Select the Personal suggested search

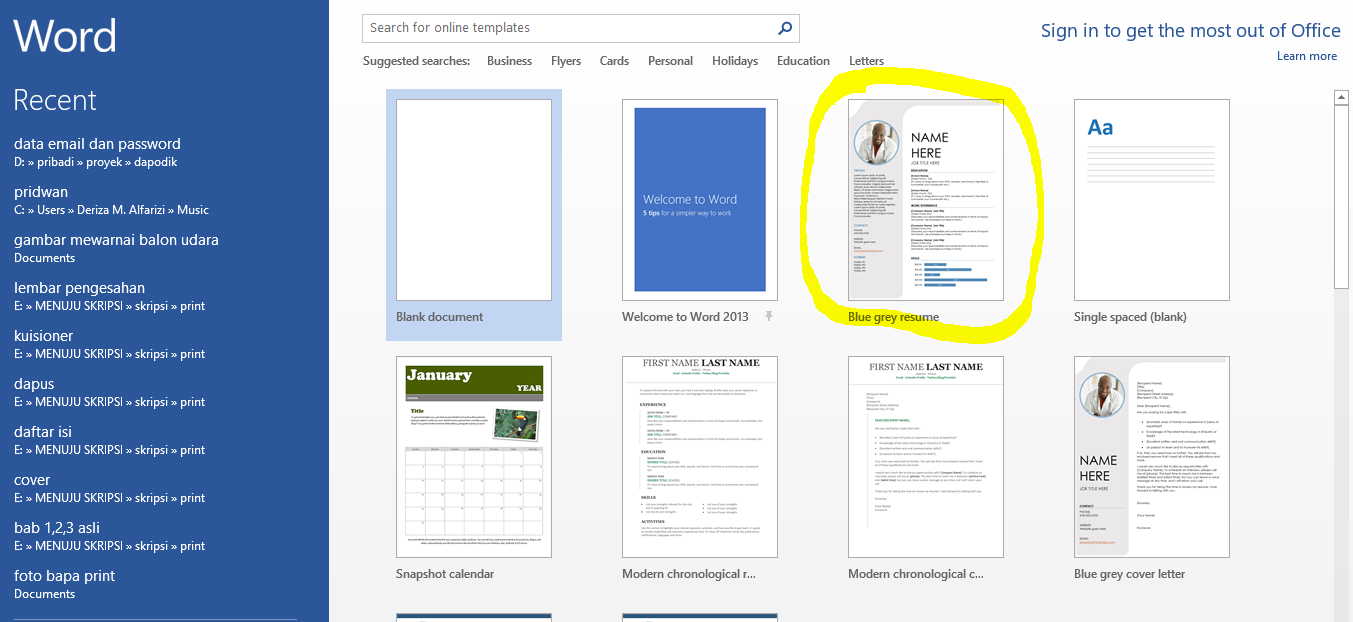coord(670,61)
